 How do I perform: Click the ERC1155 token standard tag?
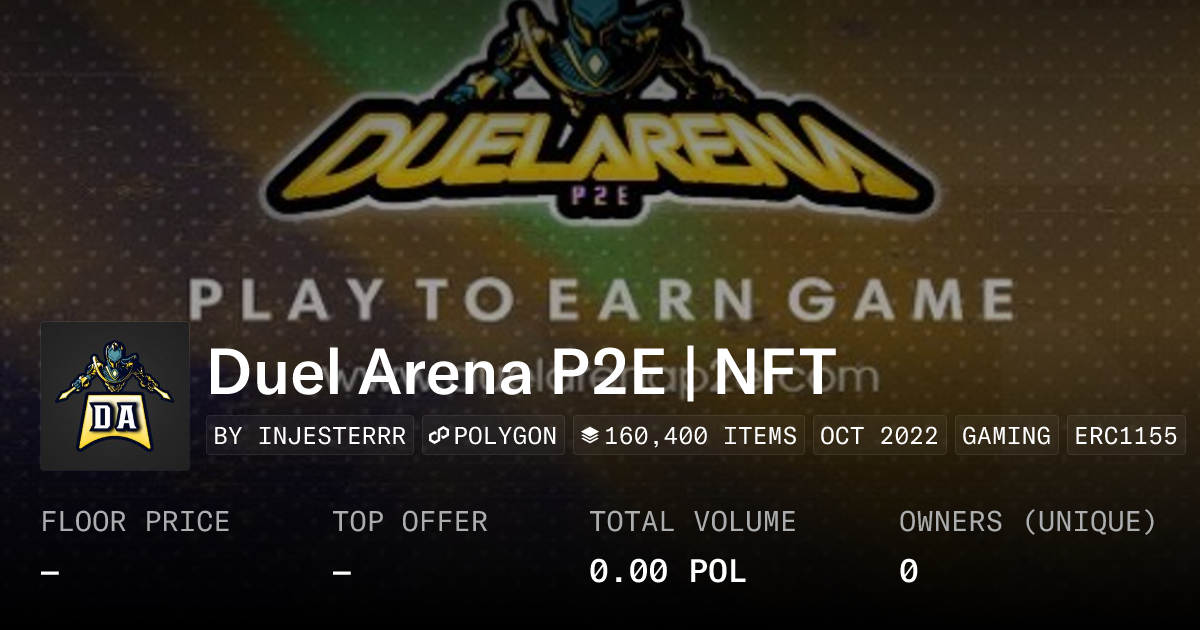1126,436
